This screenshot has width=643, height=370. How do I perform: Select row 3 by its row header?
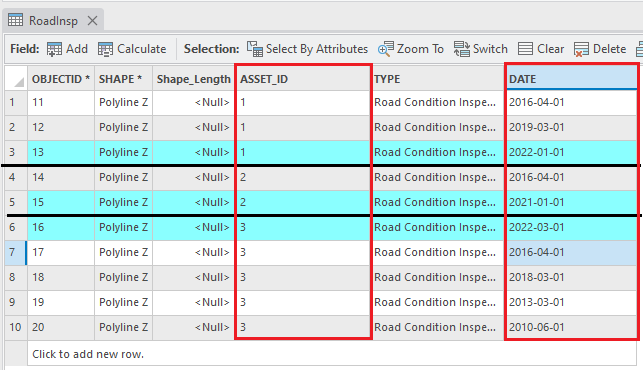coord(16,152)
